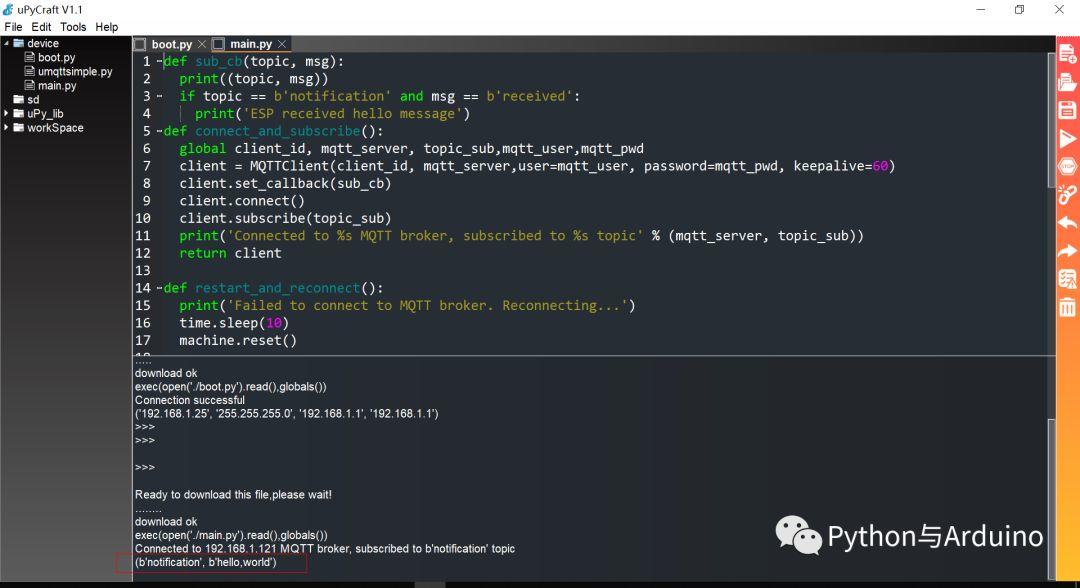Click 'client.set_callback(sub_cb)' on line 8

pyautogui.click(x=285, y=184)
